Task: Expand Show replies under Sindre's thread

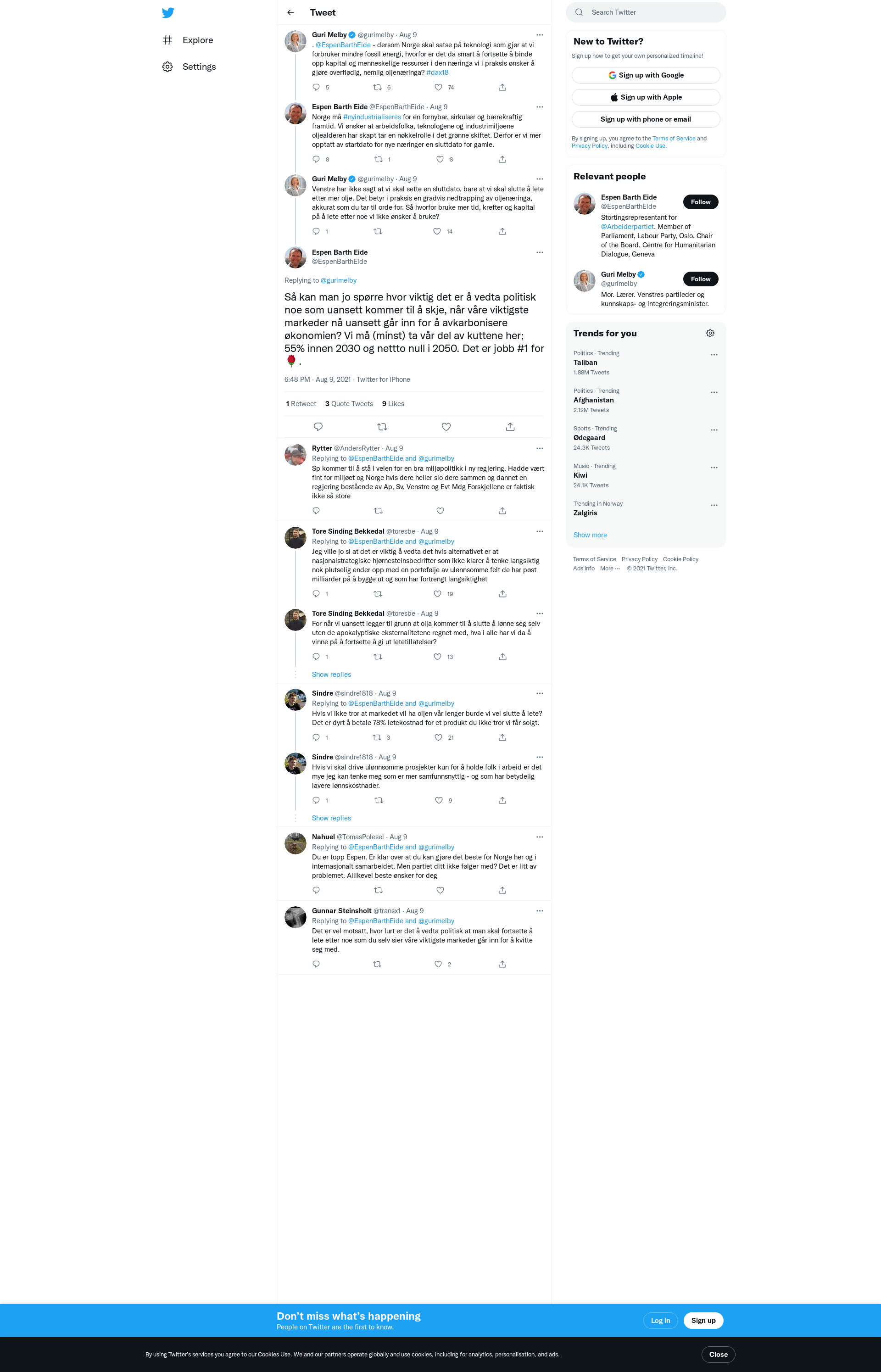Action: click(x=331, y=819)
